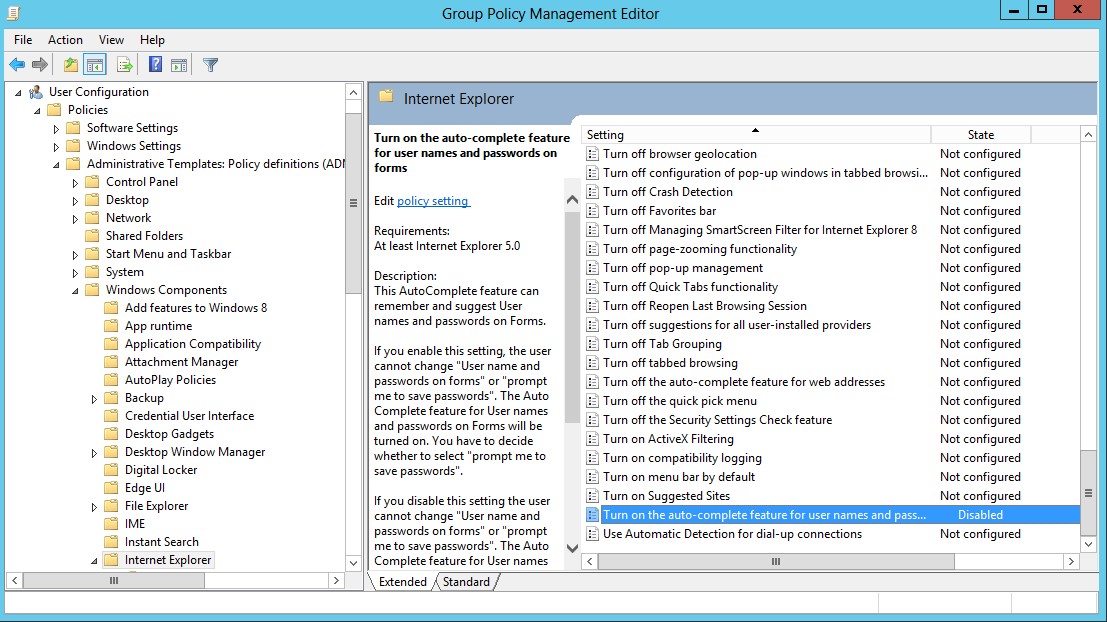Image resolution: width=1107 pixels, height=622 pixels.
Task: Click the Back navigation arrow in the toolbar
Action: pos(17,64)
